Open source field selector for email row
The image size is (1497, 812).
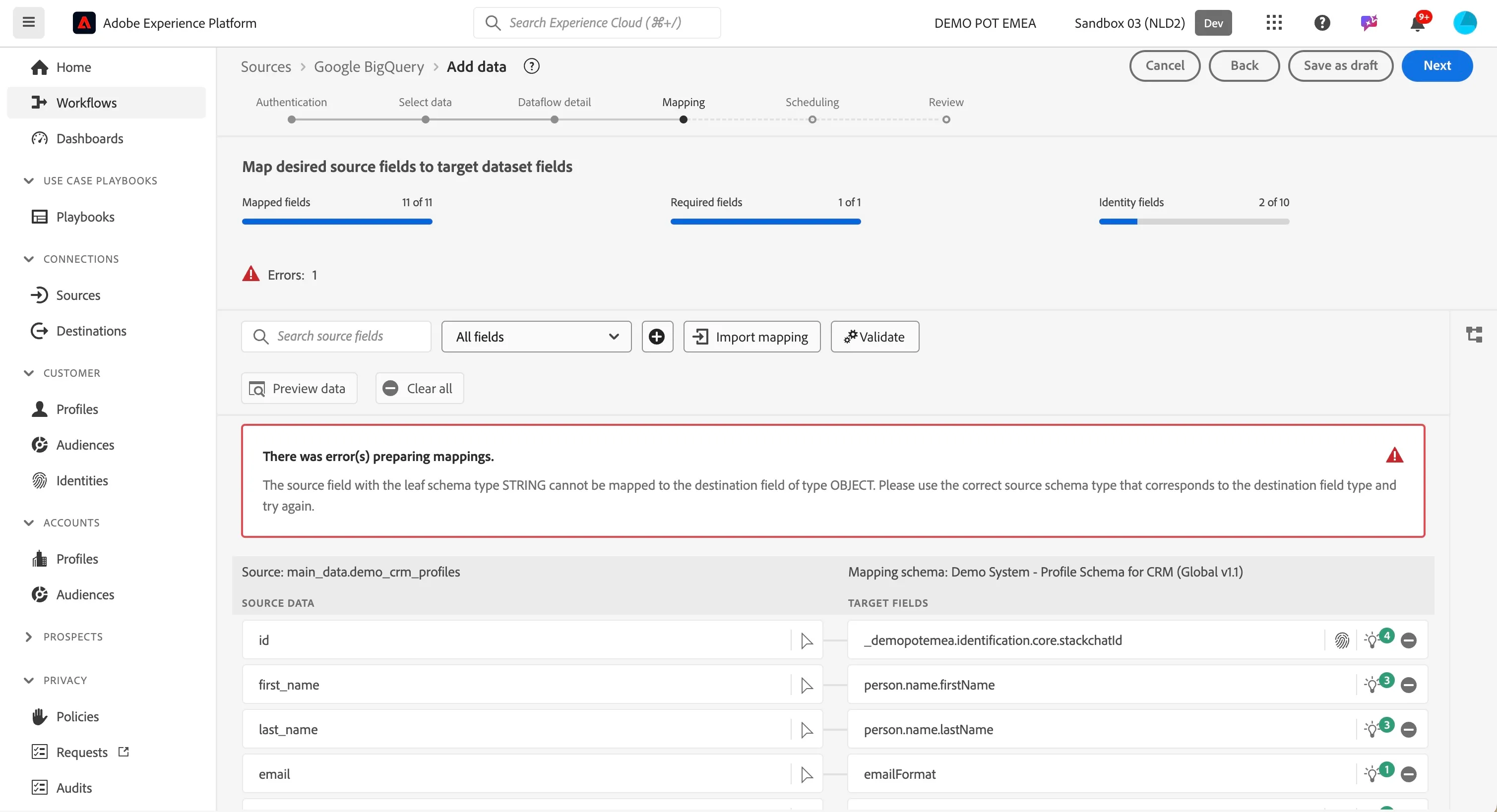click(x=807, y=774)
